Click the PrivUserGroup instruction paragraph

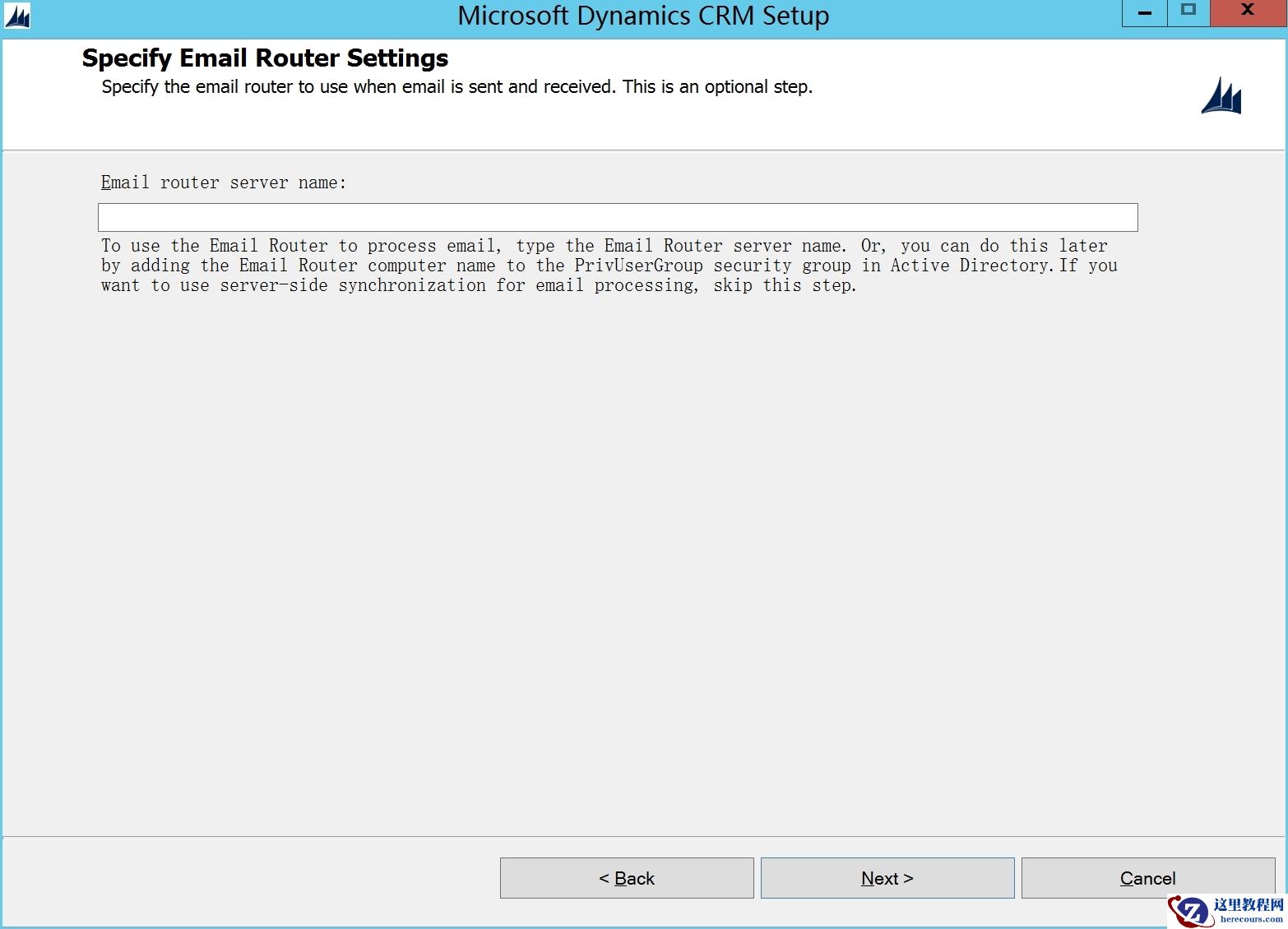[609, 266]
